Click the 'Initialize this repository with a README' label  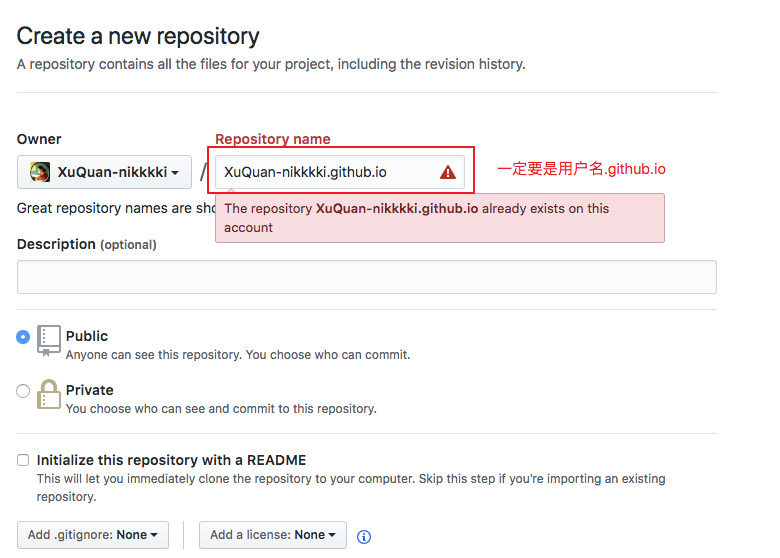(x=171, y=460)
